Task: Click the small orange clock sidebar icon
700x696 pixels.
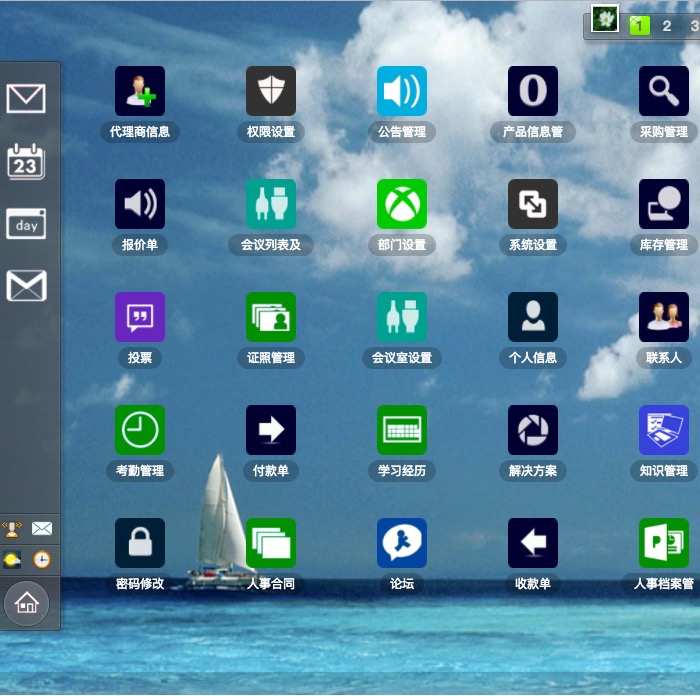Action: click(x=42, y=560)
